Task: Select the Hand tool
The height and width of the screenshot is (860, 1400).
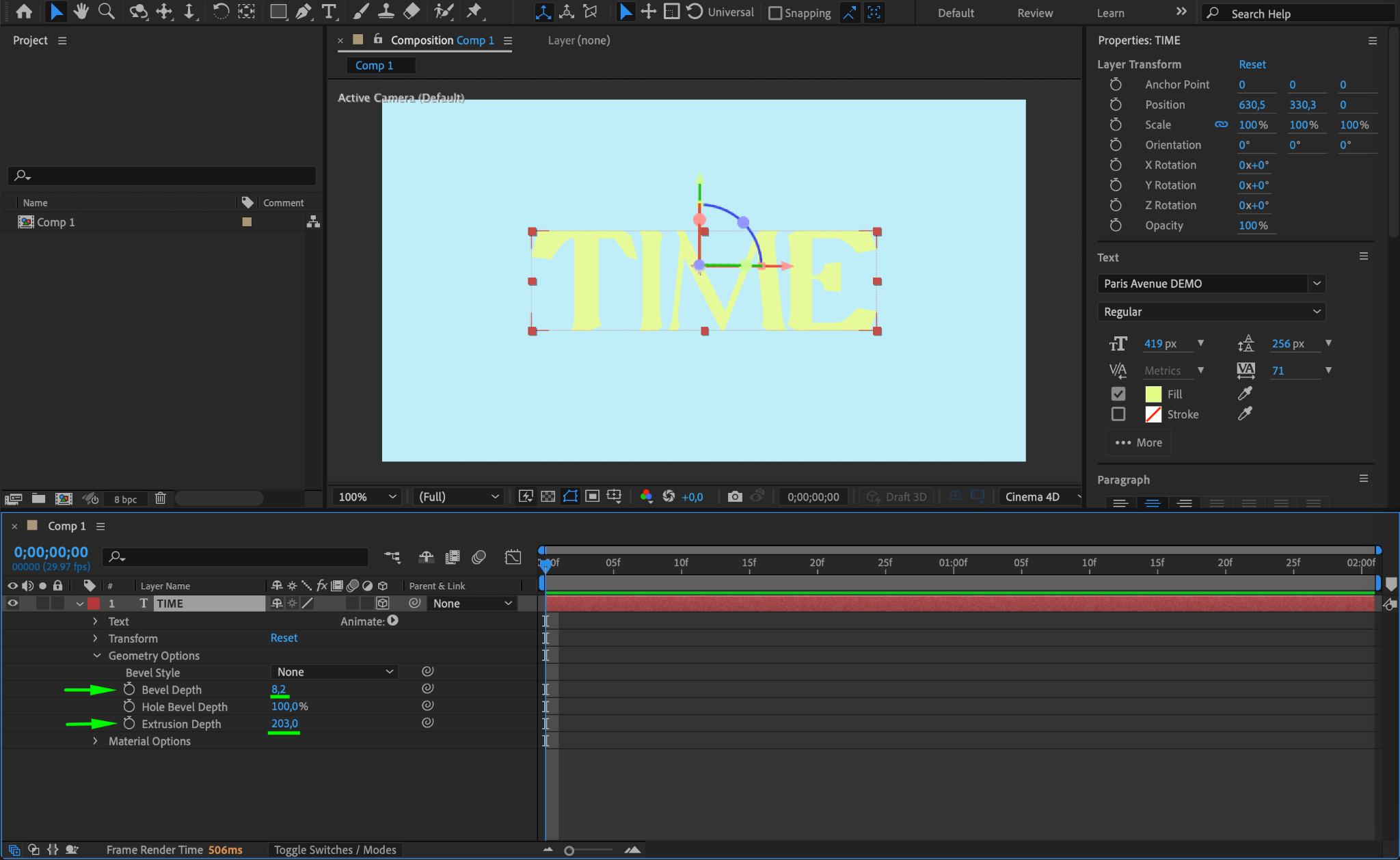Action: 81,12
